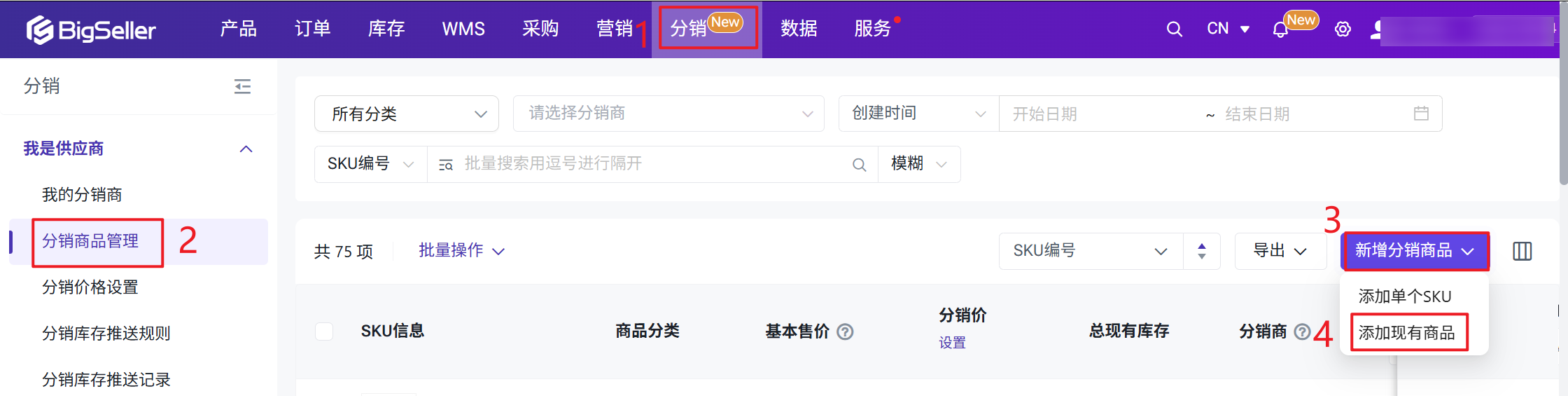This screenshot has width=1568, height=396.
Task: Click the calendar icon in date range
Action: (1421, 114)
